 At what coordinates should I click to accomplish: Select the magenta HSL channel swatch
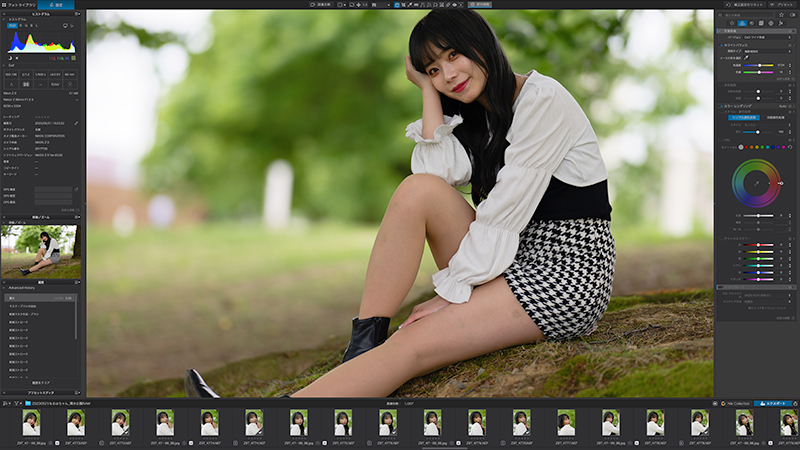[x=784, y=147]
